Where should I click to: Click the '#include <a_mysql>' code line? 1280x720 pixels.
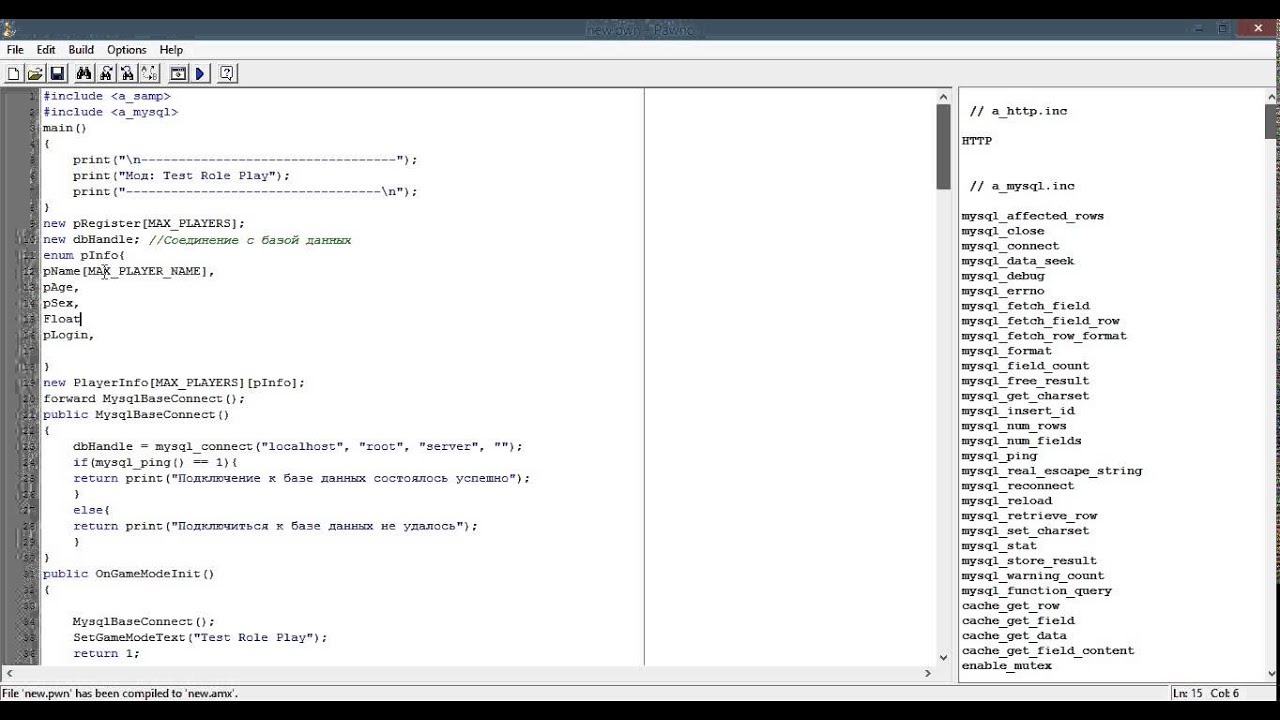(x=110, y=112)
